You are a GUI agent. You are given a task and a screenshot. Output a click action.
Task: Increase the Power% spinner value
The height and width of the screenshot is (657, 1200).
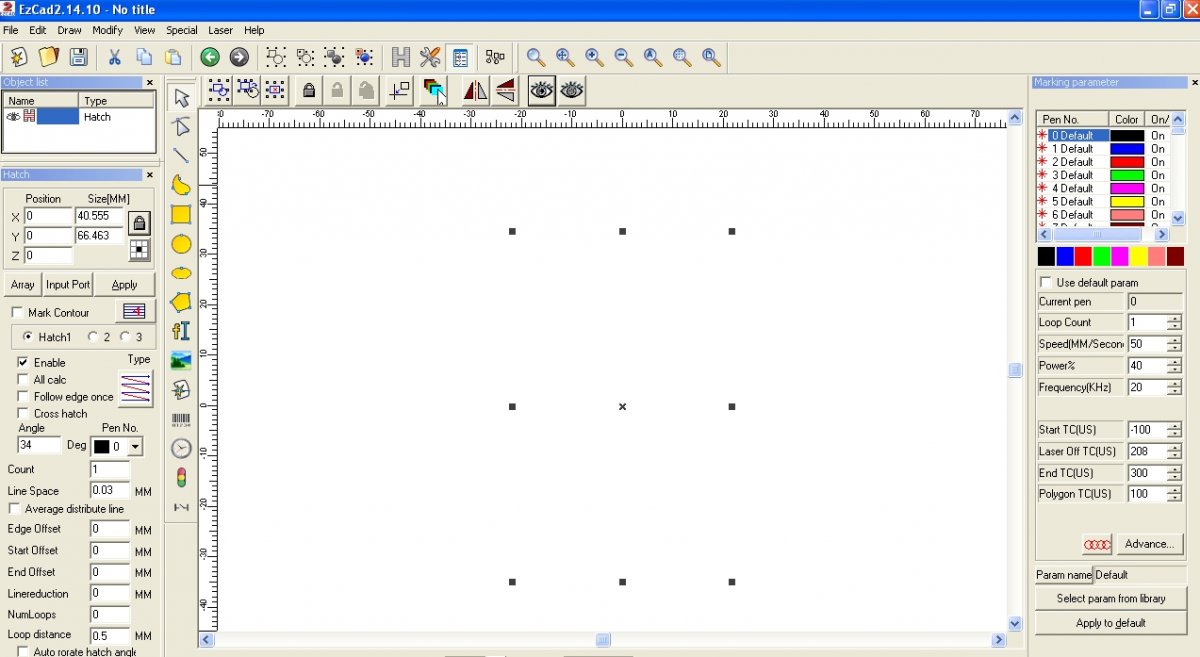[x=1174, y=362]
